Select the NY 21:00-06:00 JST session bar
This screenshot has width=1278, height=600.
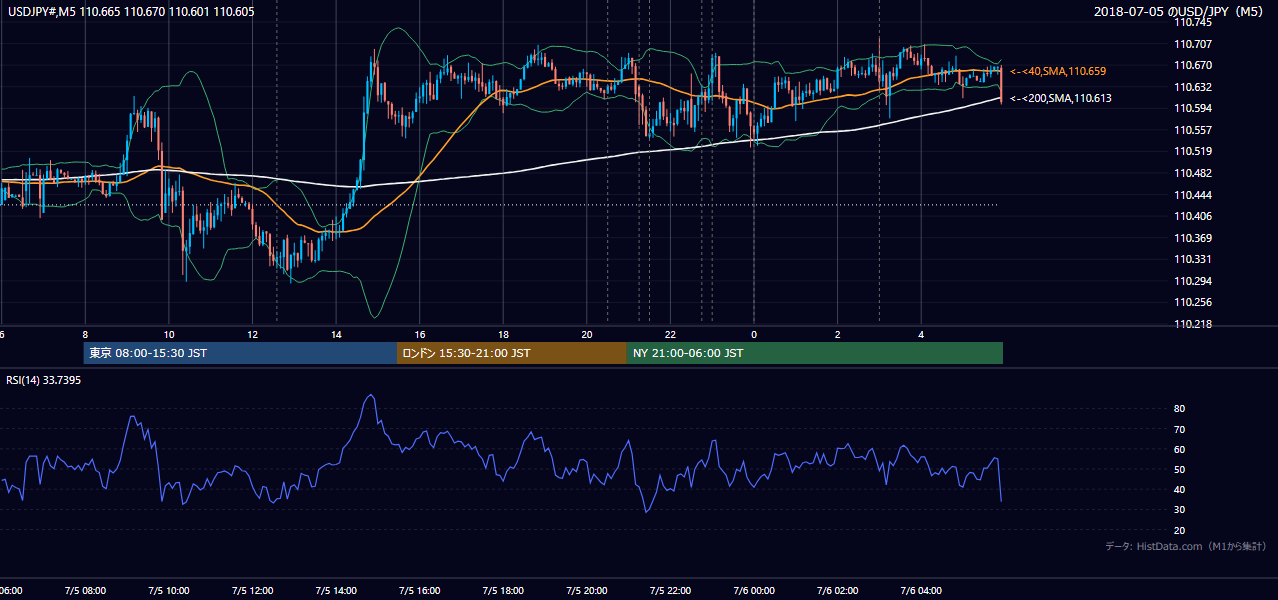815,353
